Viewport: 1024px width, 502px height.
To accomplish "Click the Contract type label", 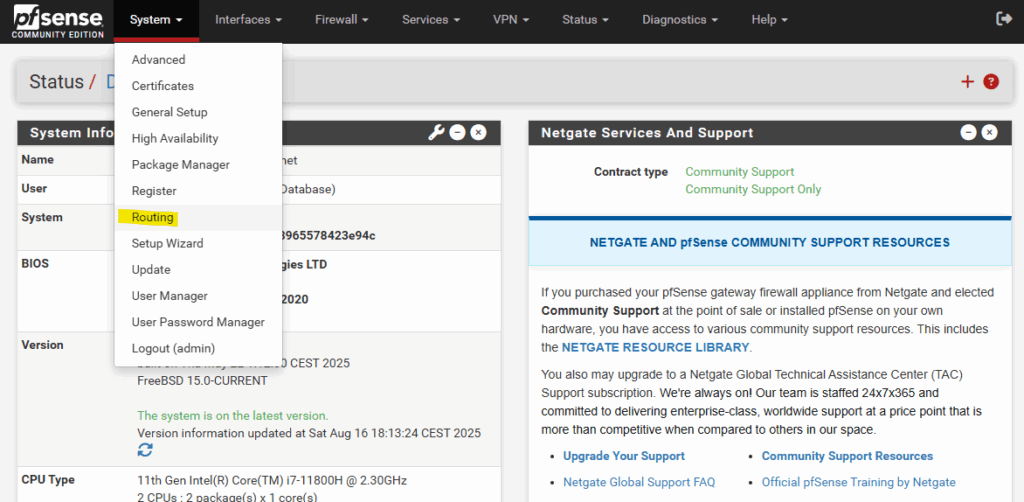I will coord(631,172).
